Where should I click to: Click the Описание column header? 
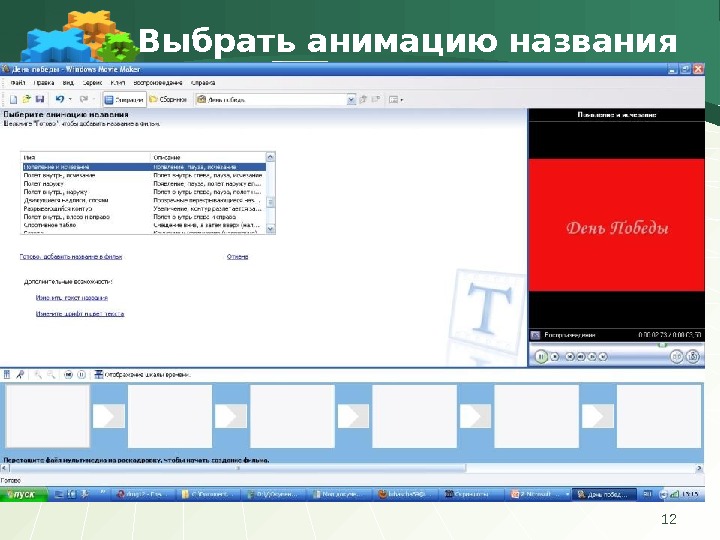click(208, 158)
